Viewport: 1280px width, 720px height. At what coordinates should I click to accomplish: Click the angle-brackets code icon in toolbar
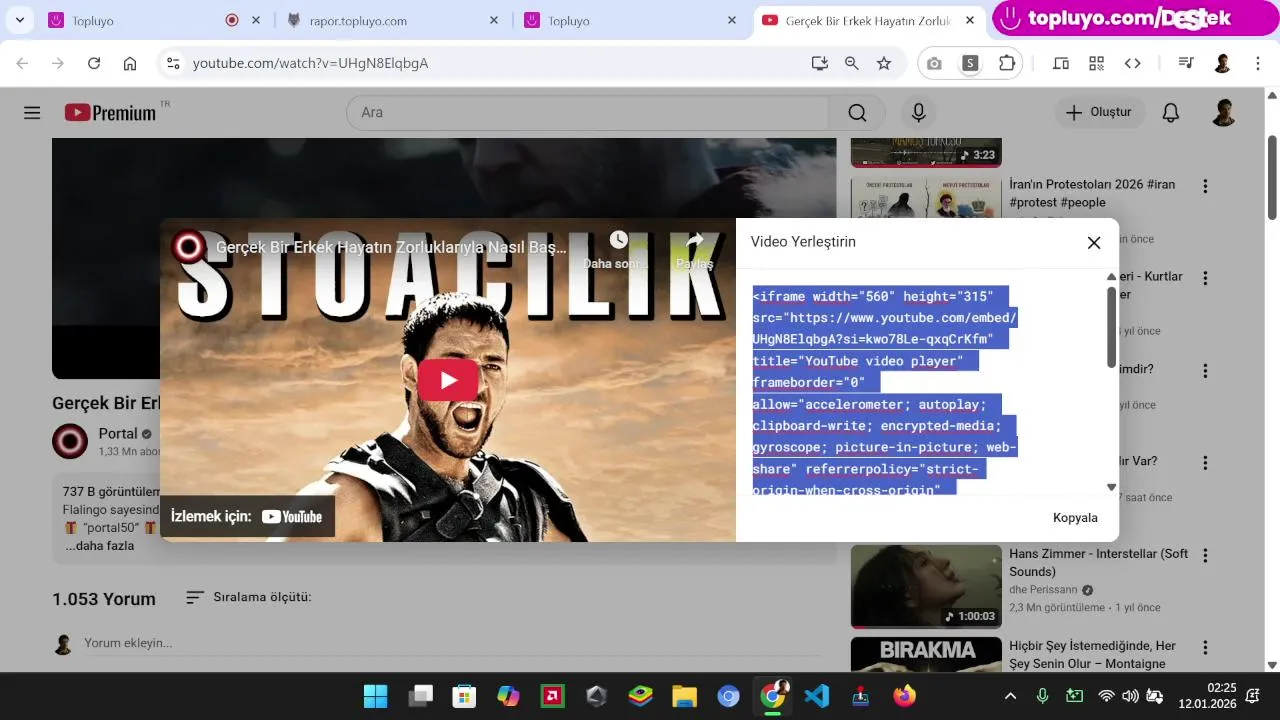1133,63
